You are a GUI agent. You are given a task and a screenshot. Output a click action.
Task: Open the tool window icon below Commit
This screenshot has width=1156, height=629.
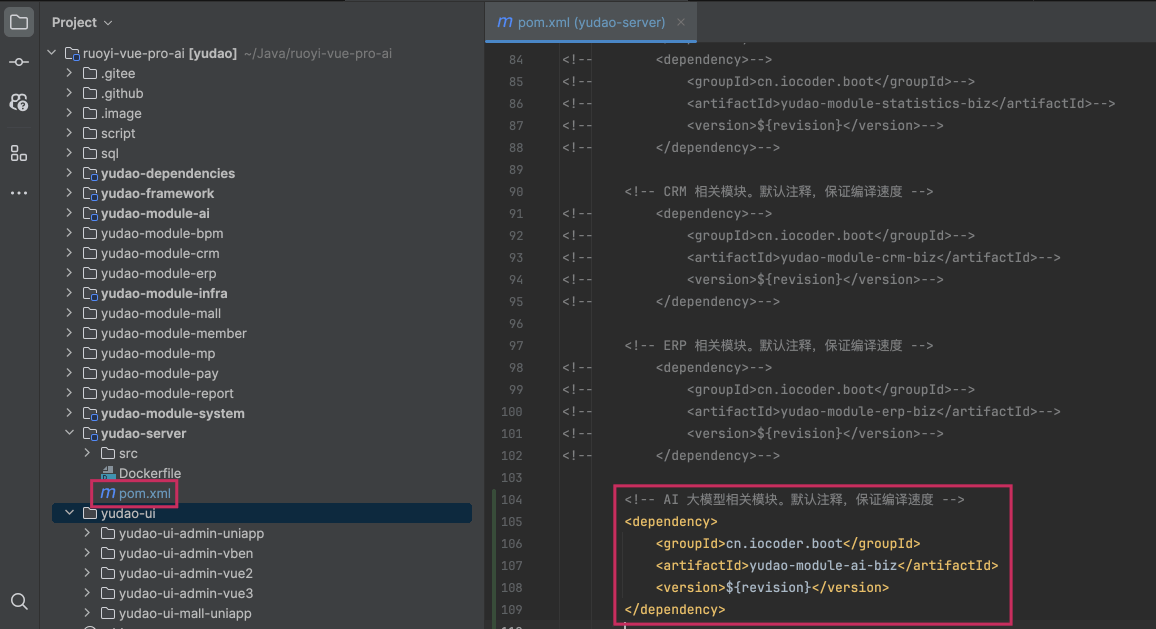[19, 102]
